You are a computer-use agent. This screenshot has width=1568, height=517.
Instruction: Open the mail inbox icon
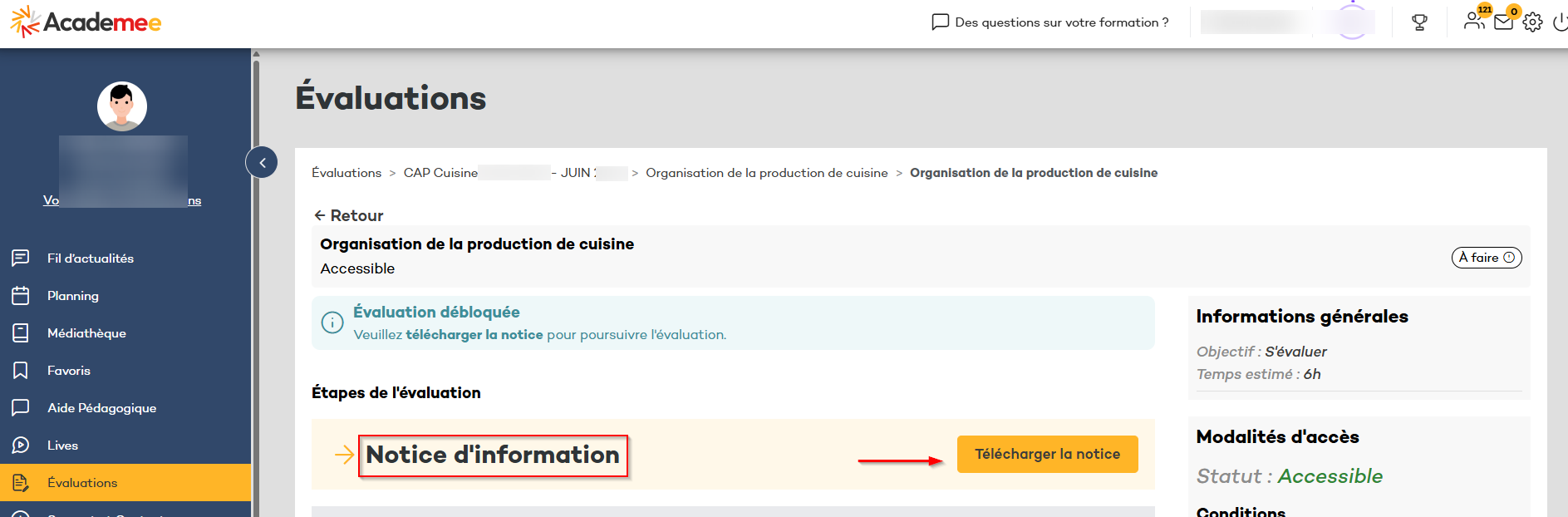[x=1503, y=22]
